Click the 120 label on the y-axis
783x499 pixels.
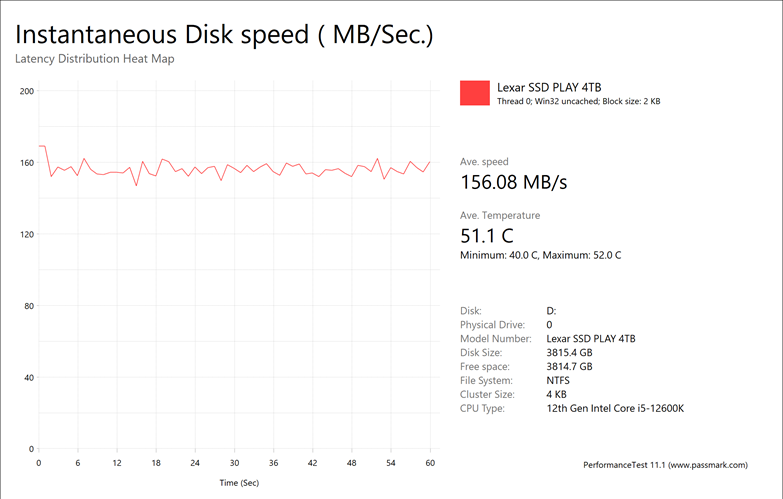pyautogui.click(x=27, y=234)
